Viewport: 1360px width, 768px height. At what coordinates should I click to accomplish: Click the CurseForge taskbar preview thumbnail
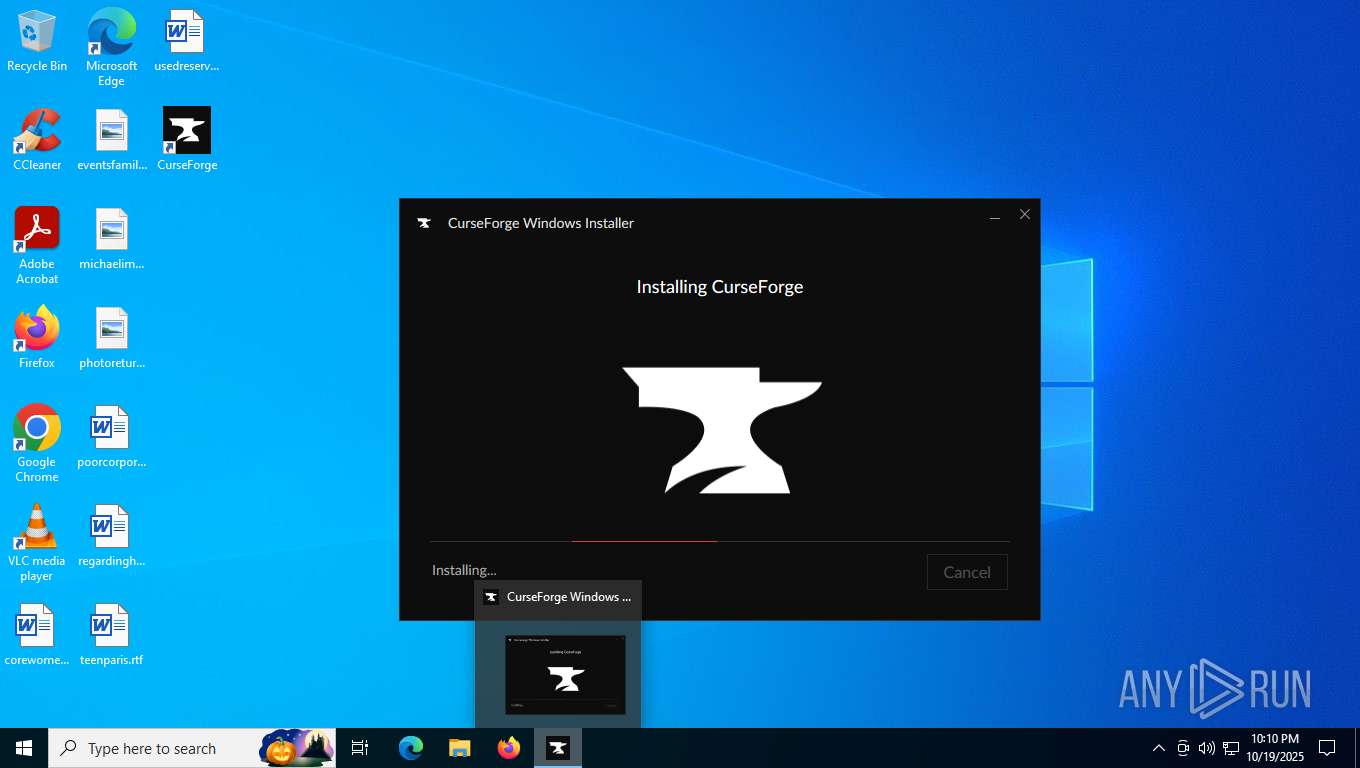click(565, 674)
